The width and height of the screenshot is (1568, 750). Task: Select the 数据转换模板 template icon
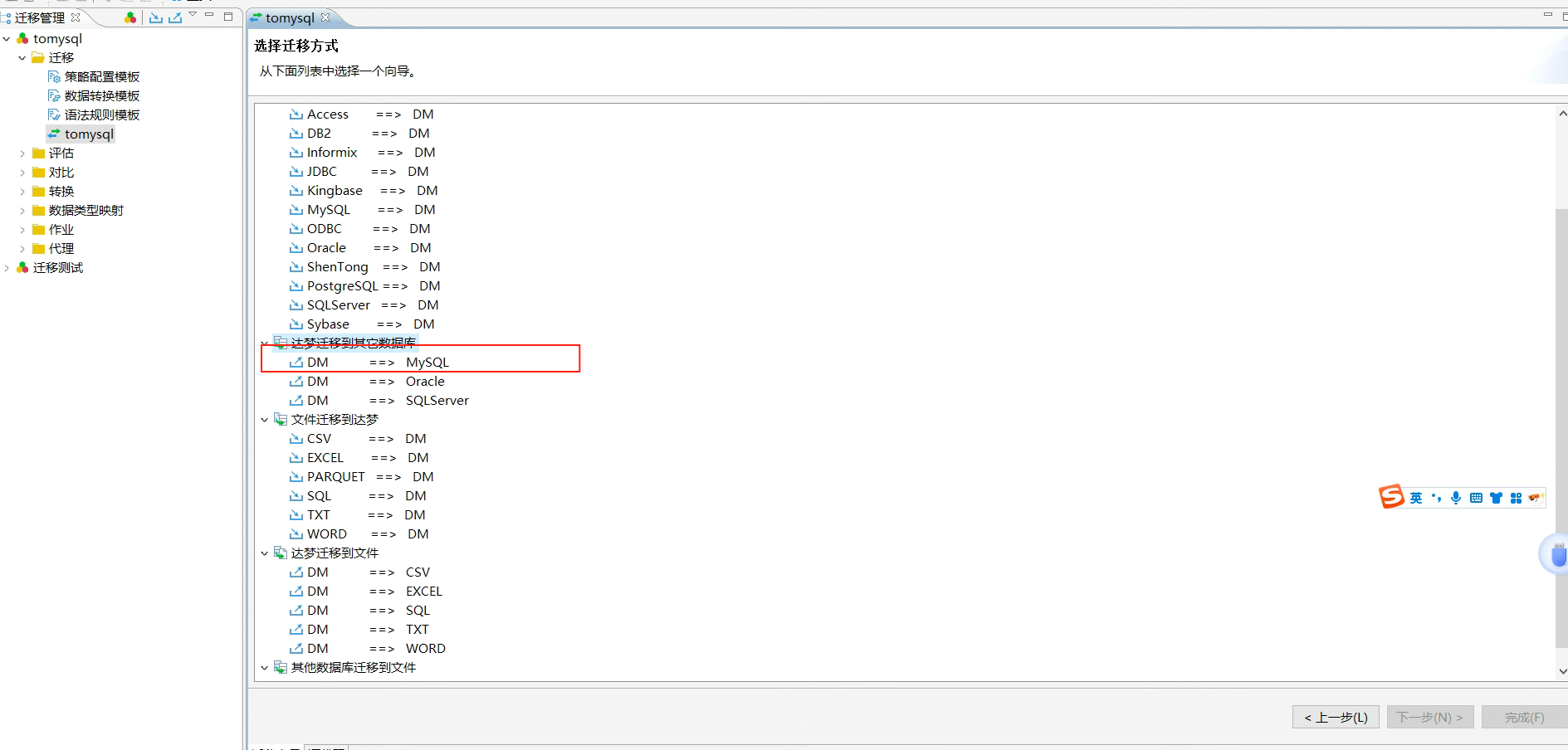54,96
